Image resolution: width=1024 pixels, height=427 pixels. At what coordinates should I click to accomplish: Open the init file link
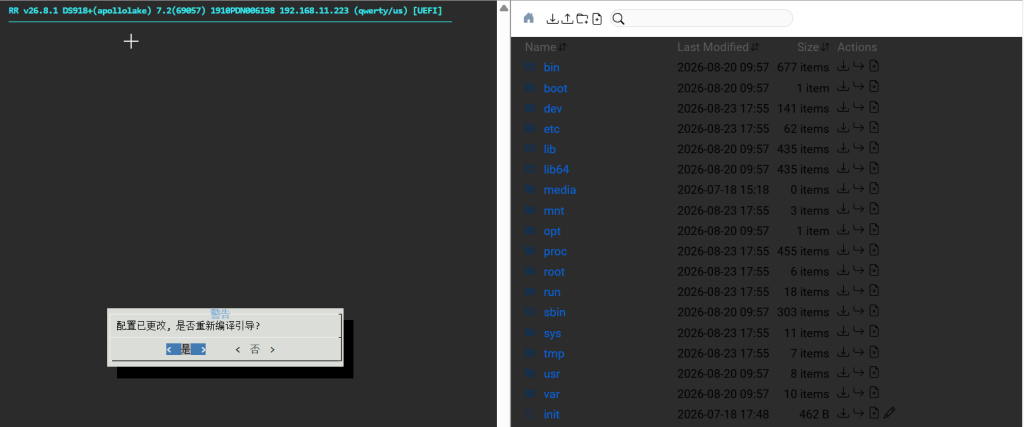coord(551,415)
